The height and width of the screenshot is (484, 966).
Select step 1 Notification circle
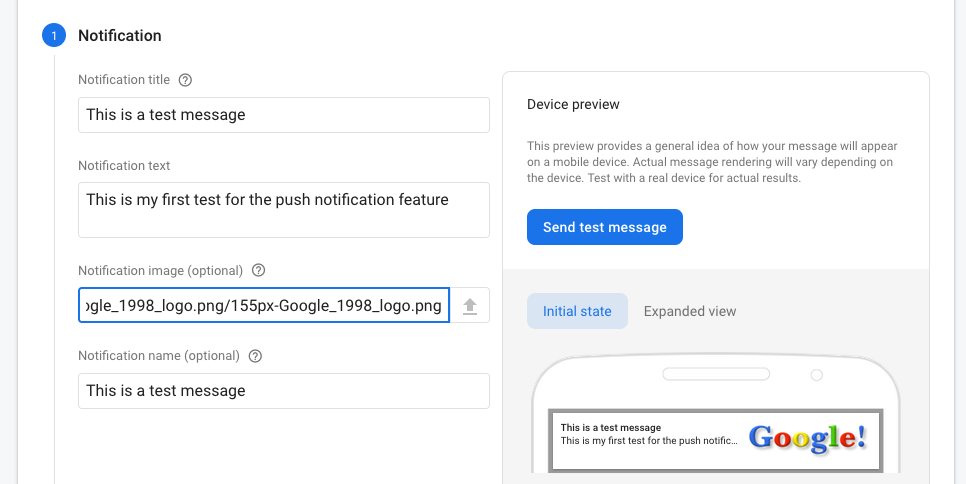pyautogui.click(x=54, y=36)
